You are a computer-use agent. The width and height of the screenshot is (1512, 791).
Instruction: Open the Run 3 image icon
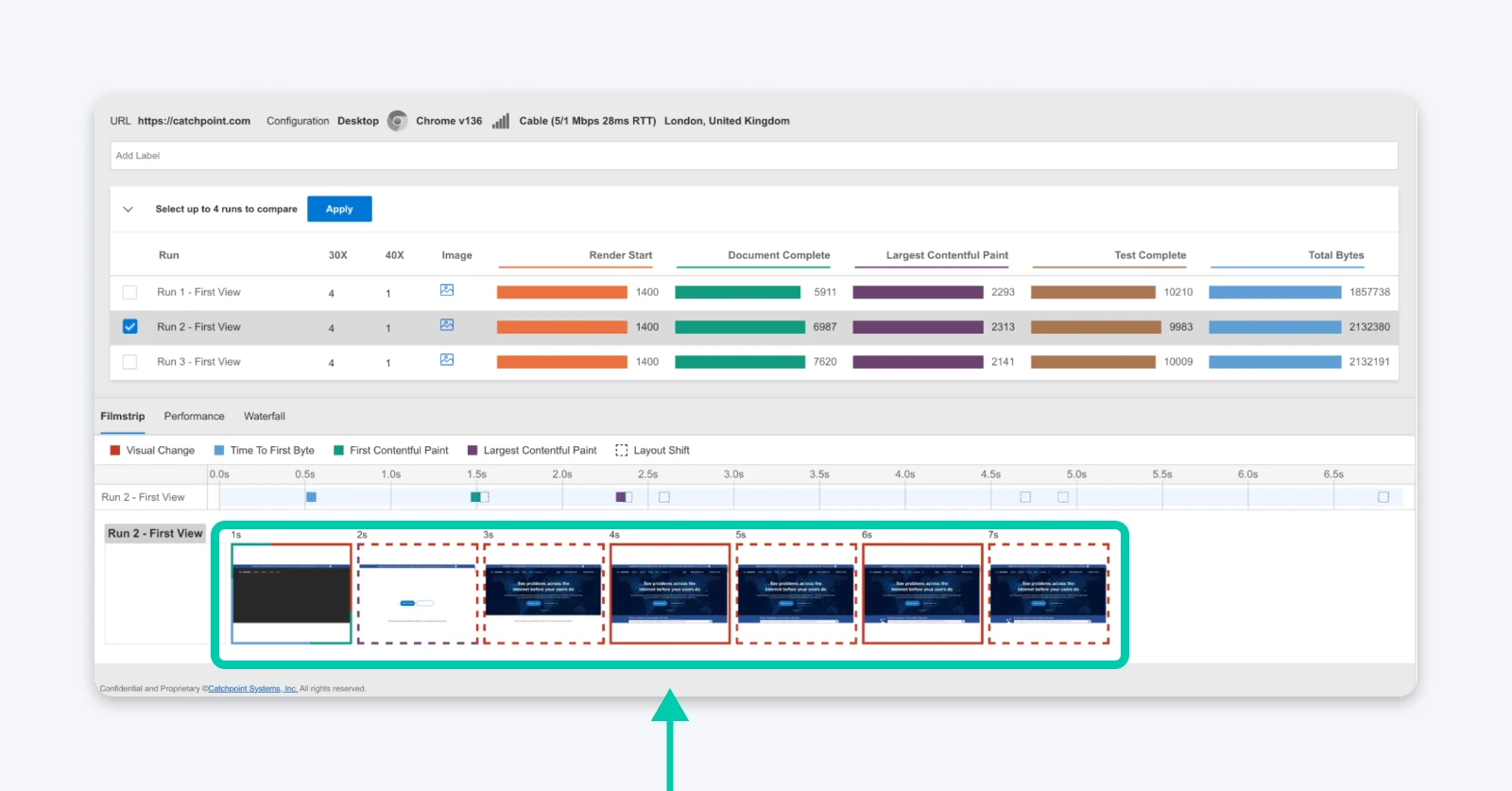pyautogui.click(x=447, y=360)
